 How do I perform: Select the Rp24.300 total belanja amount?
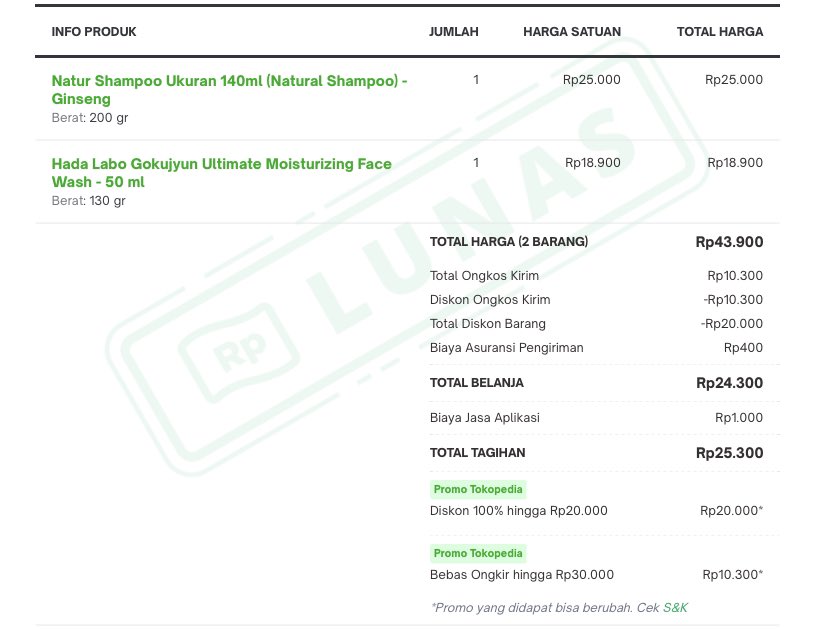click(729, 383)
